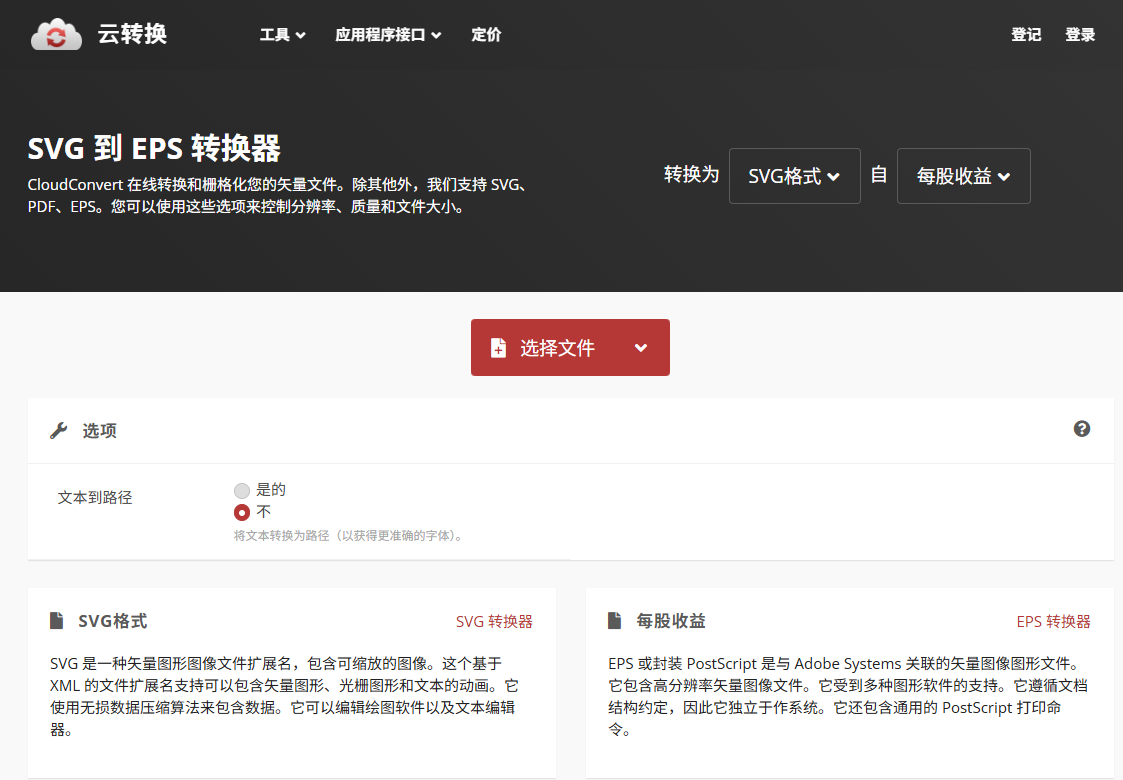
Task: Select the 不 radio option
Action: pyautogui.click(x=242, y=512)
